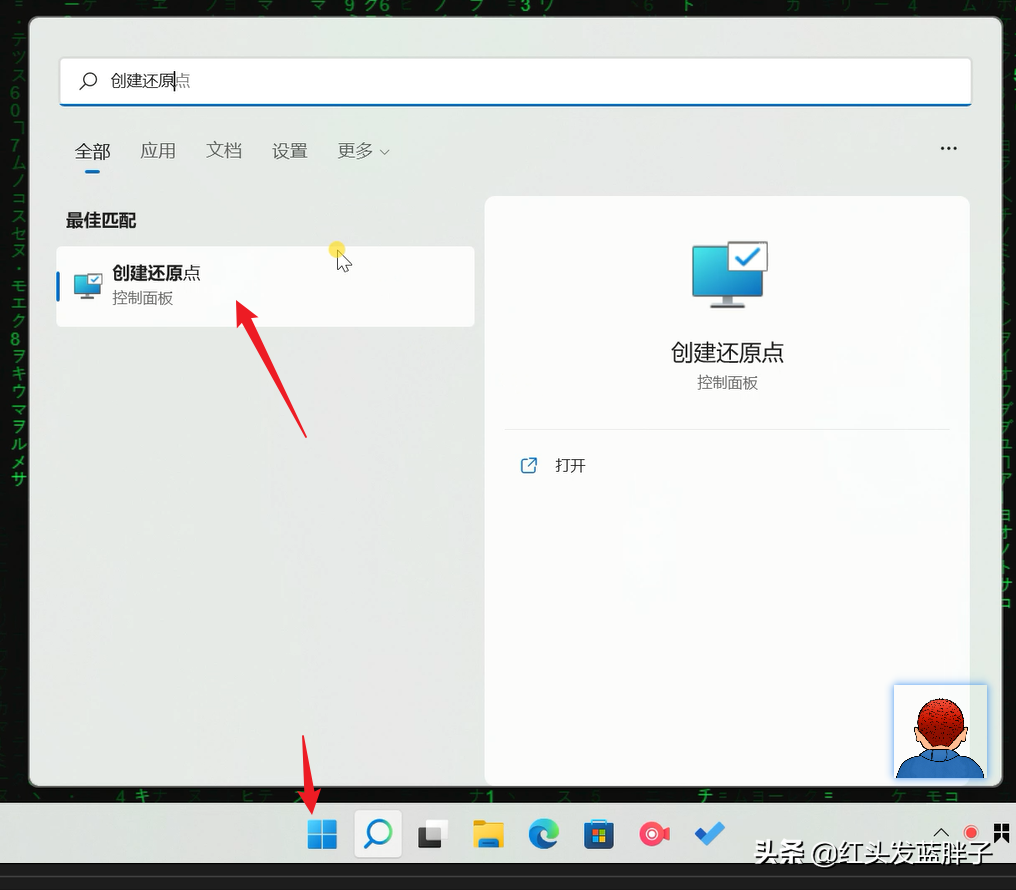Launch File Explorer from the taskbar
This screenshot has width=1016, height=890.
point(488,834)
